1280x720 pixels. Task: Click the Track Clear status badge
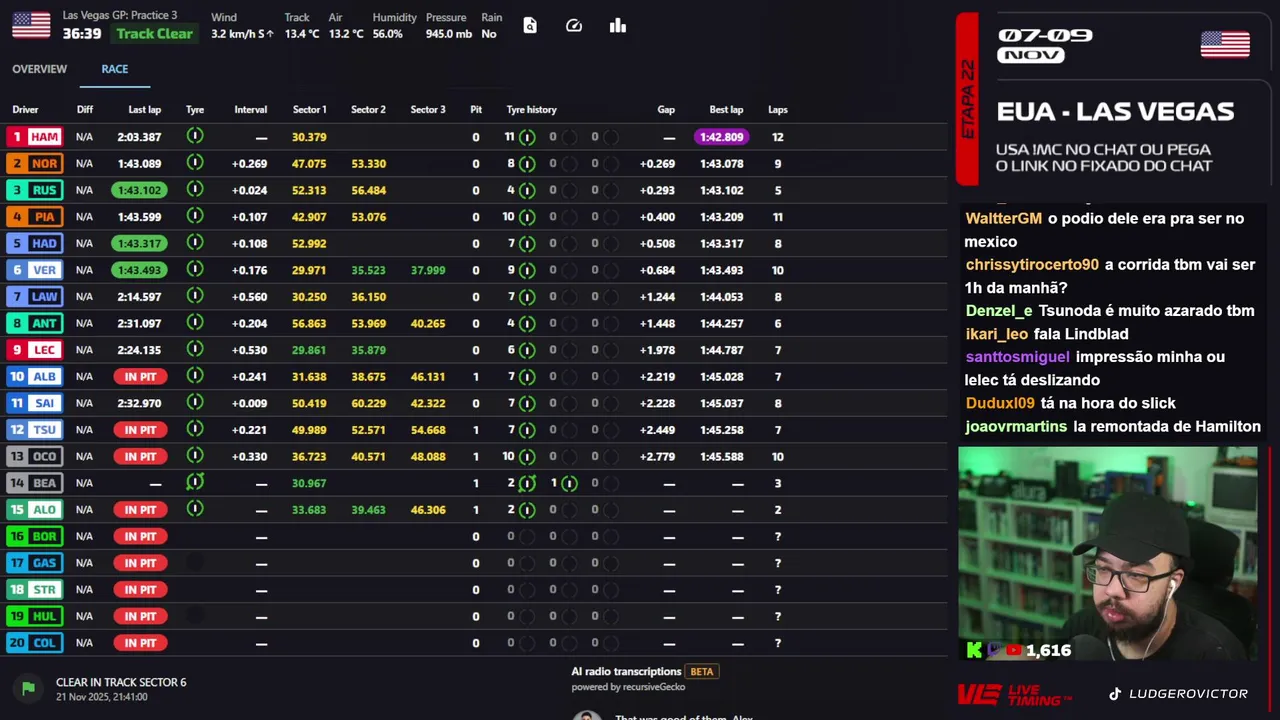[x=154, y=33]
